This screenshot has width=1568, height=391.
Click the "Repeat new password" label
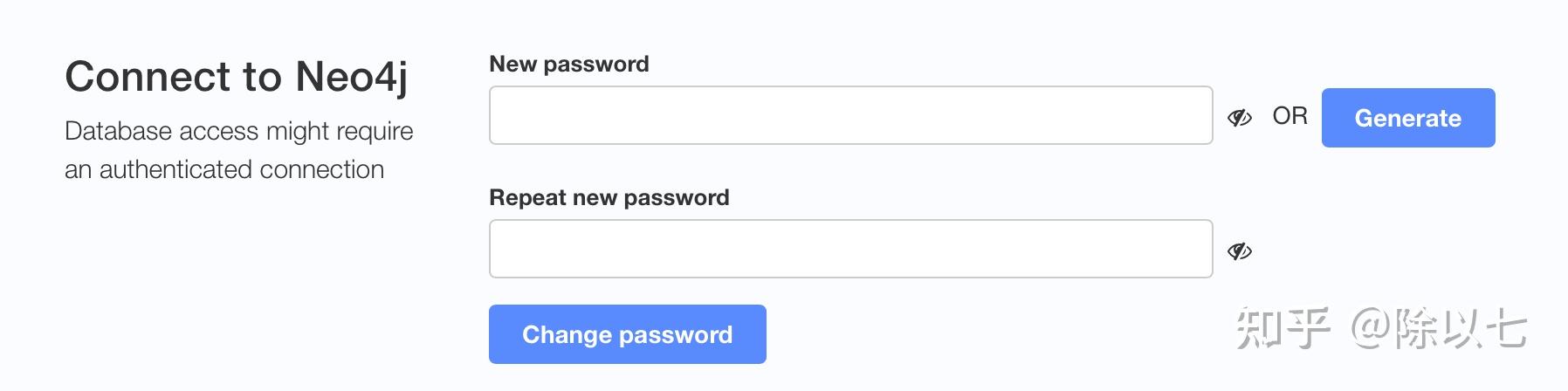pyautogui.click(x=609, y=197)
